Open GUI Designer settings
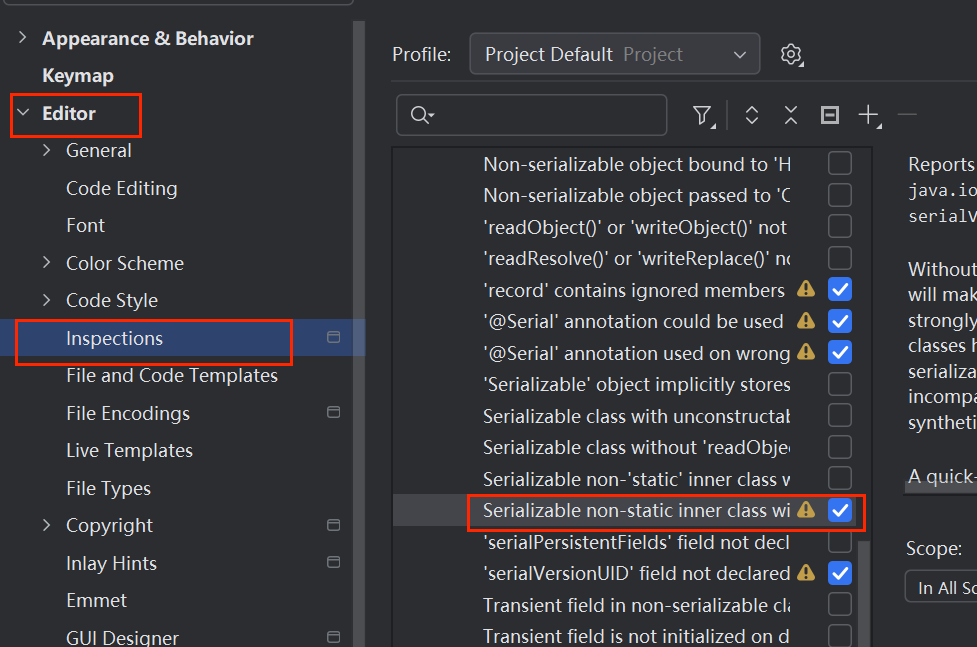 click(122, 638)
